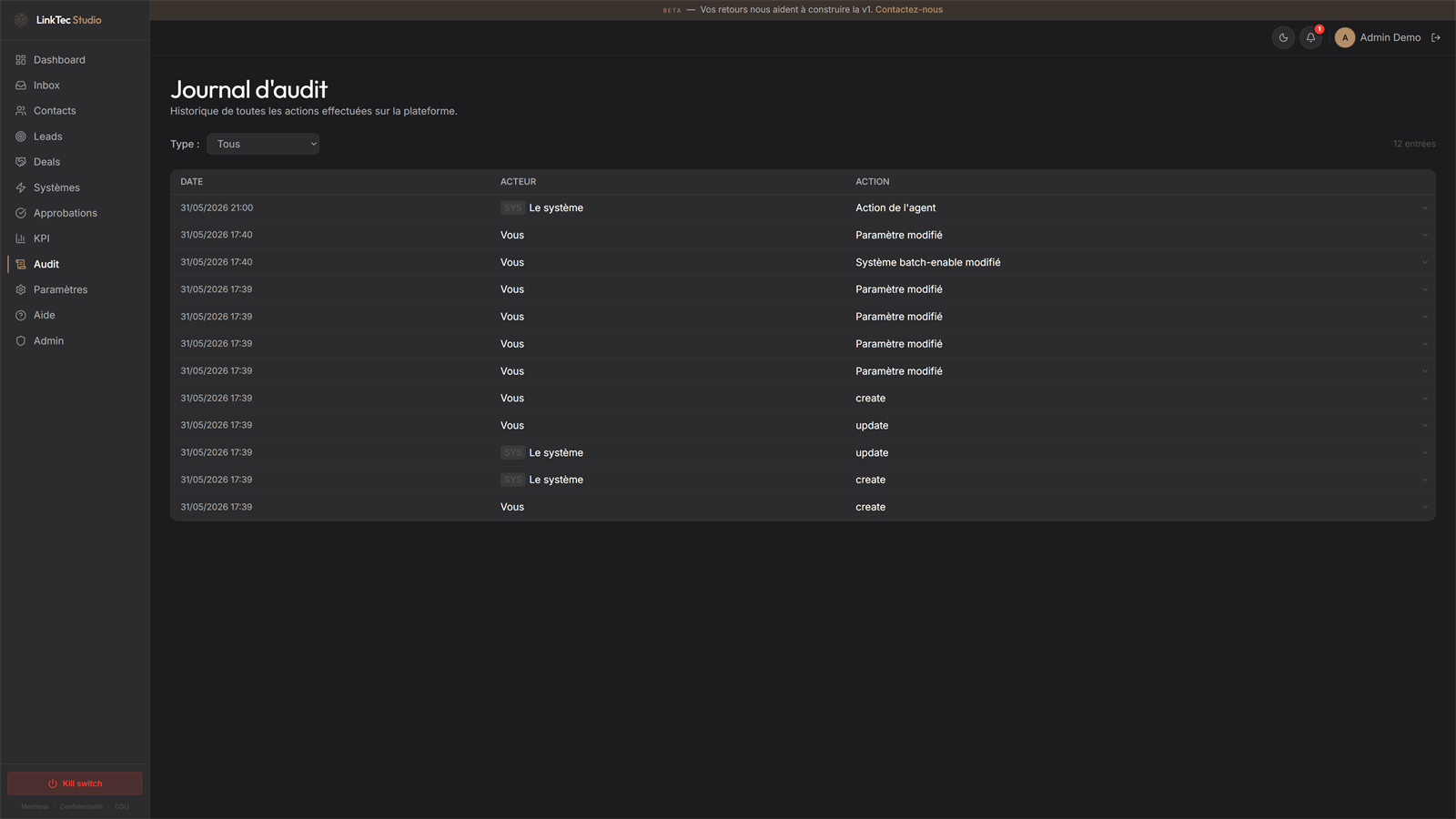Activate the Kill switch button
Image resolution: width=1456 pixels, height=819 pixels.
coord(75,784)
